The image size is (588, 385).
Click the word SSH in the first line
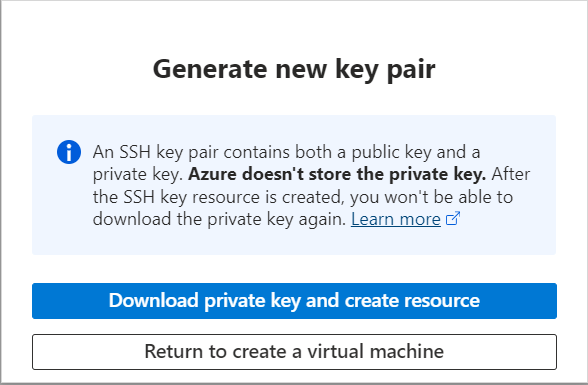135,152
